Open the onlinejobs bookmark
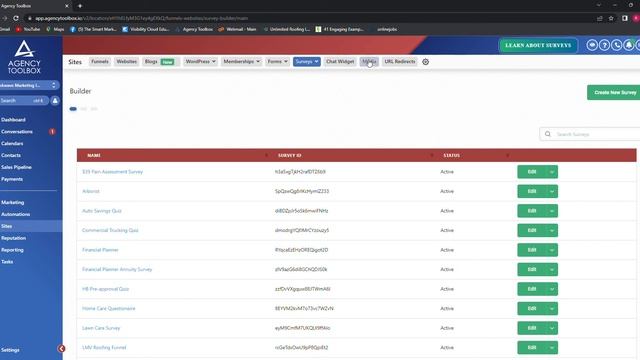The image size is (640, 360). click(x=387, y=29)
